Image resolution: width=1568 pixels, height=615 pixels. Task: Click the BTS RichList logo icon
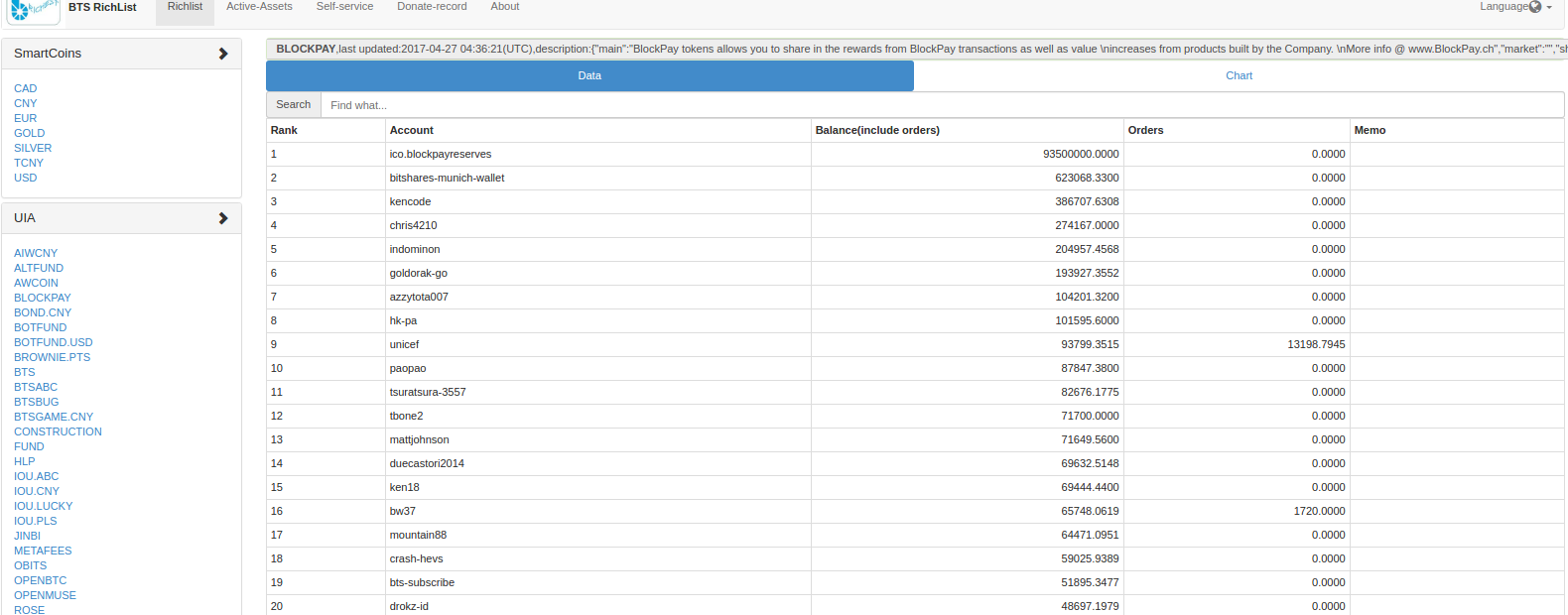(34, 11)
